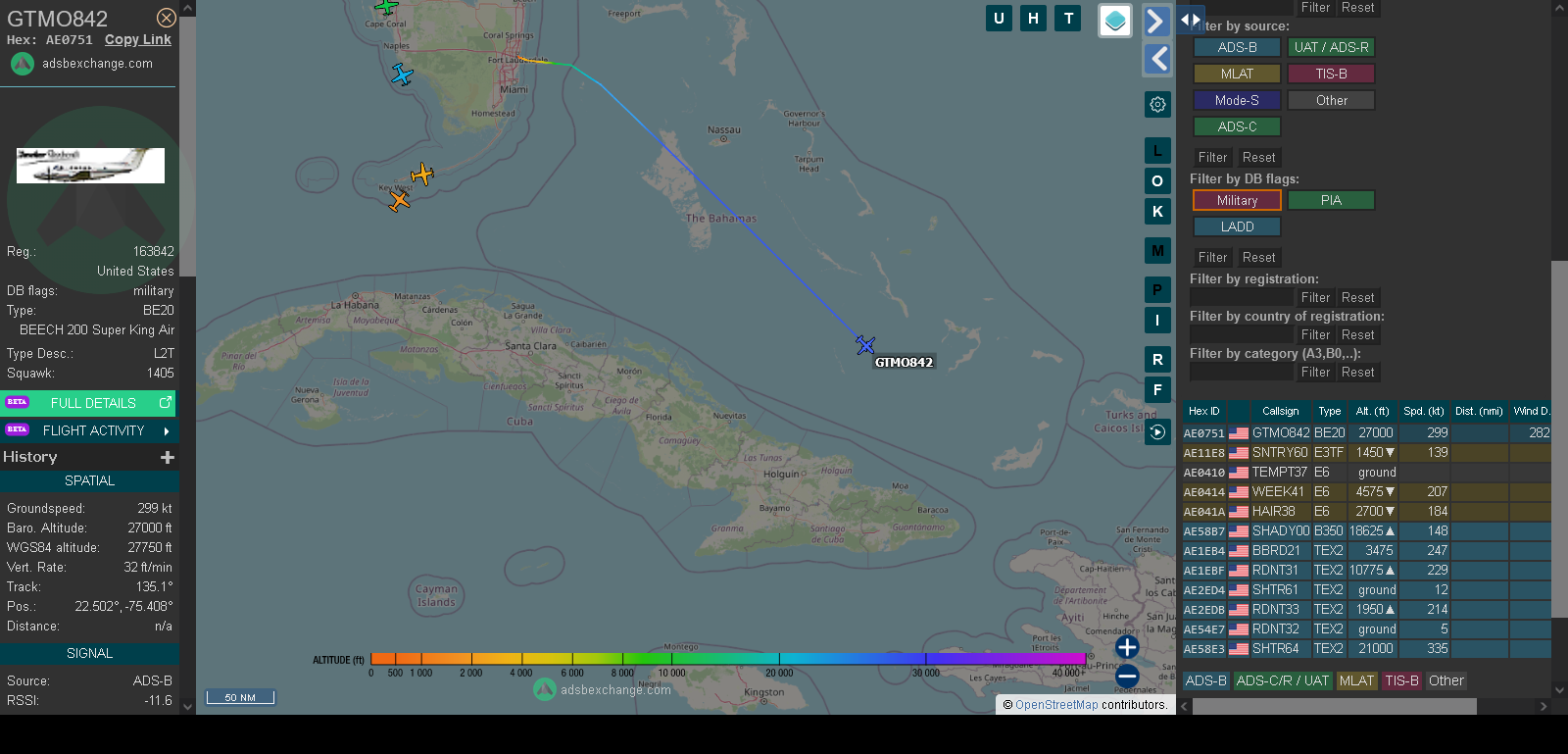Open the OpenStreetMap contributors link
Screen dimensions: 1568x754
click(1056, 704)
